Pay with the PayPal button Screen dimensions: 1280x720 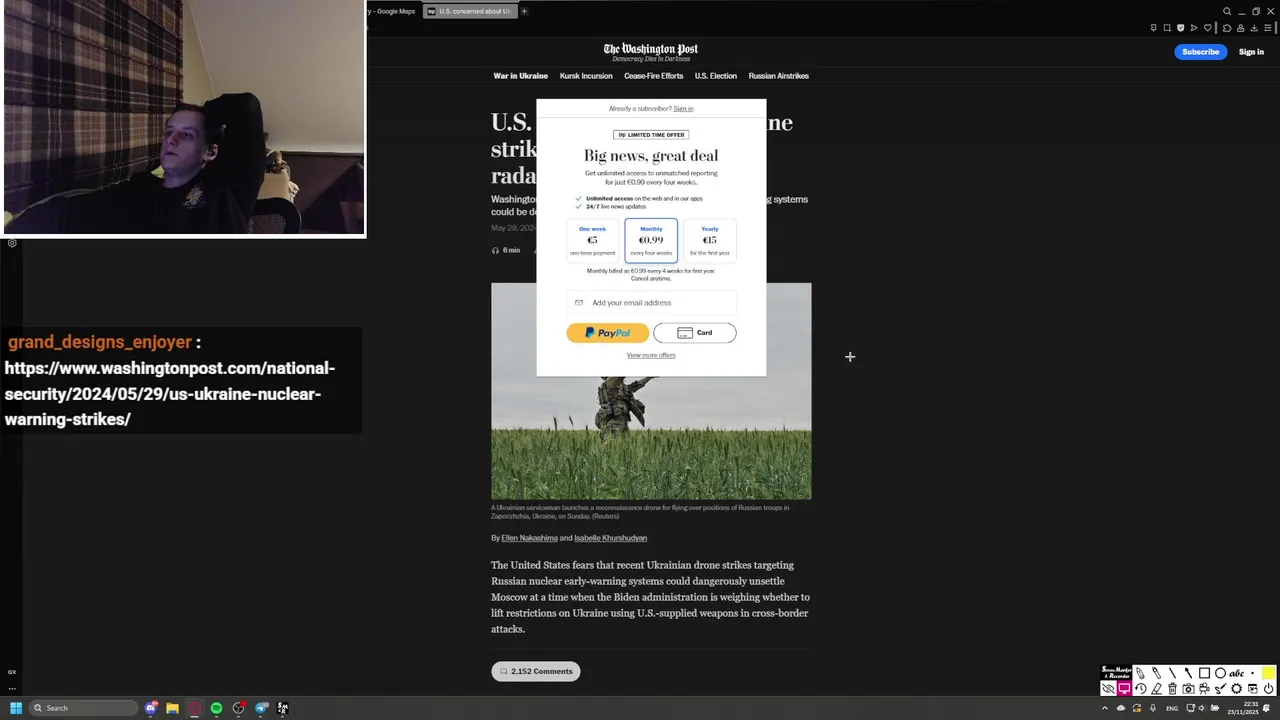(608, 333)
